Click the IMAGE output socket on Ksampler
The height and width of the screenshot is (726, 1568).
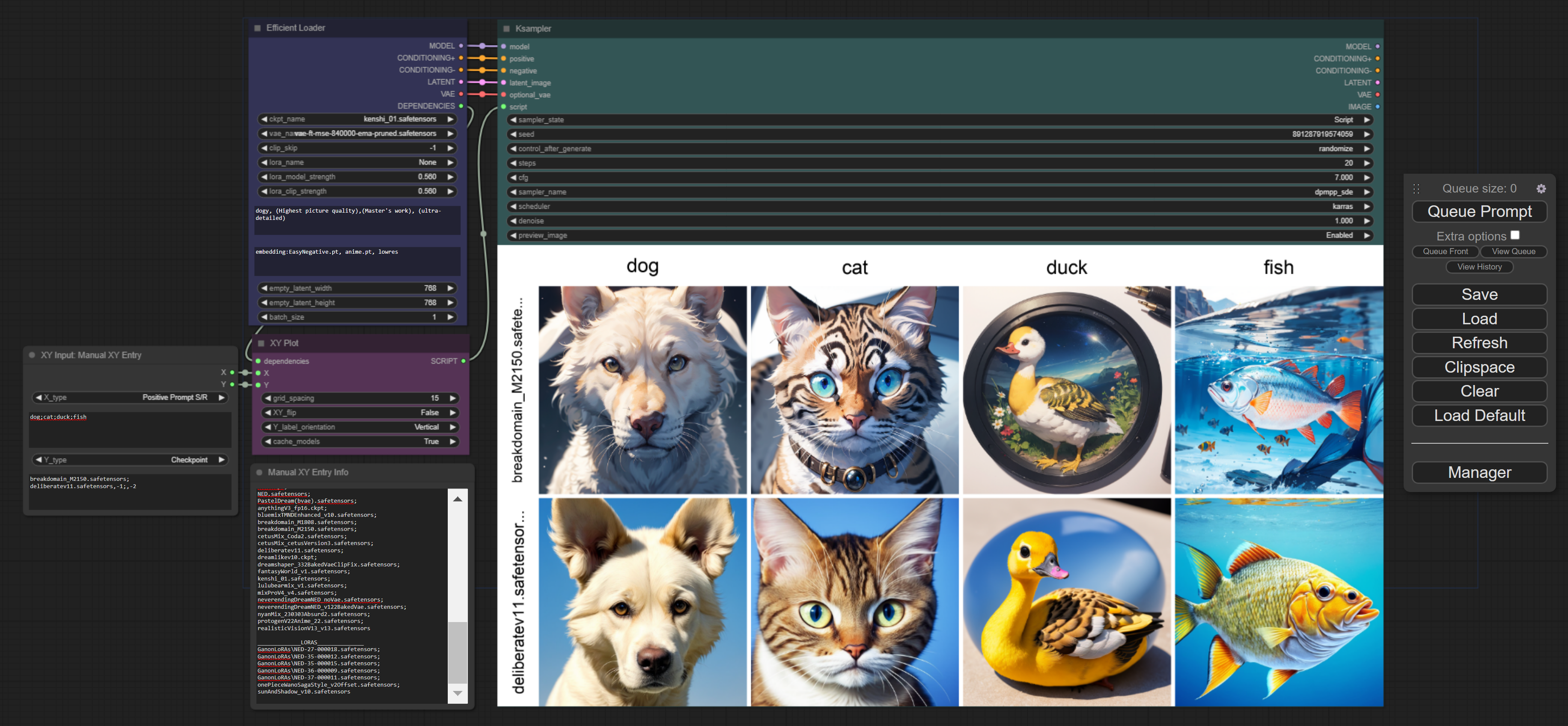(1378, 107)
